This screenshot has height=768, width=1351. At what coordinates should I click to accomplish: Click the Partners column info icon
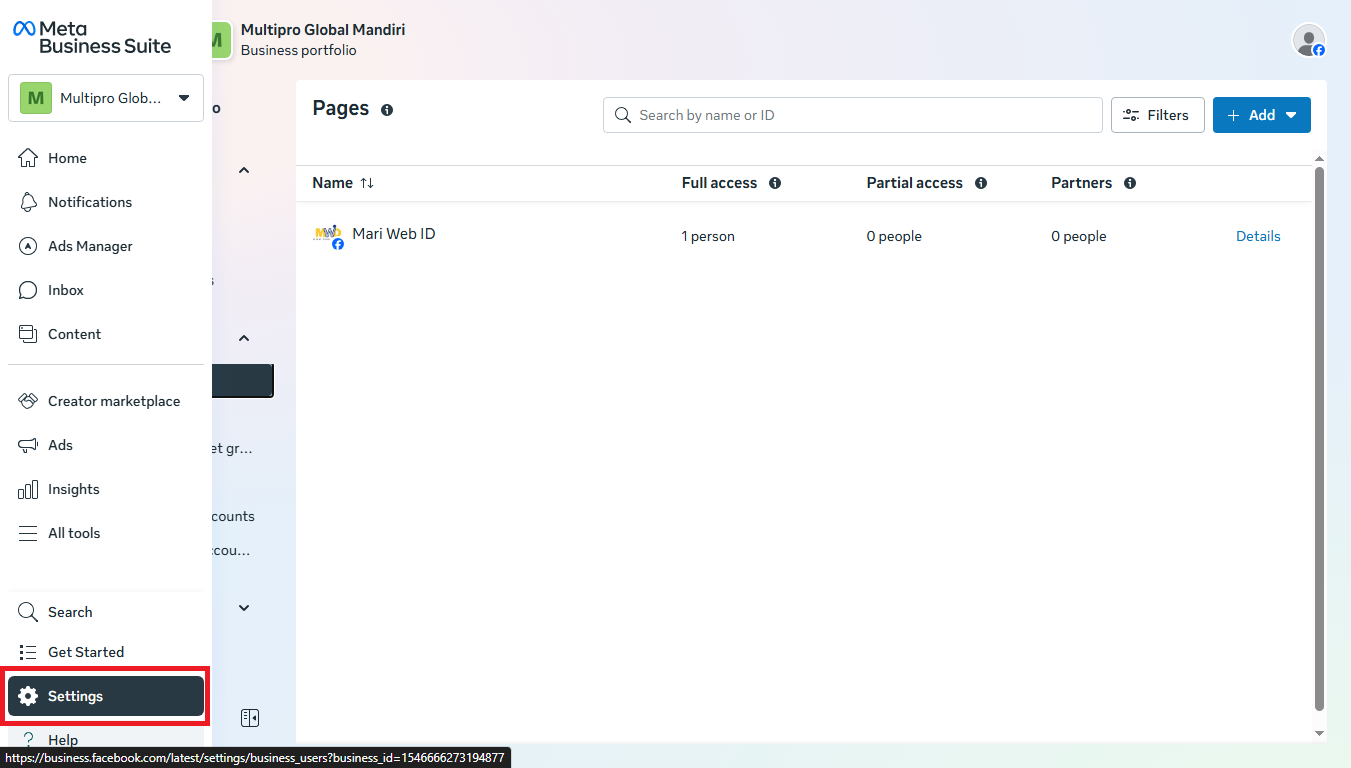tap(1130, 183)
